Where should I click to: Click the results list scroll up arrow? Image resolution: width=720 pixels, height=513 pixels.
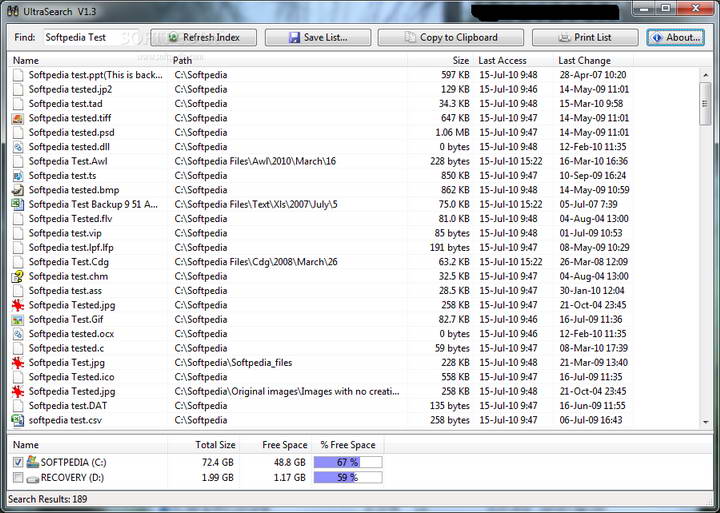tap(705, 75)
